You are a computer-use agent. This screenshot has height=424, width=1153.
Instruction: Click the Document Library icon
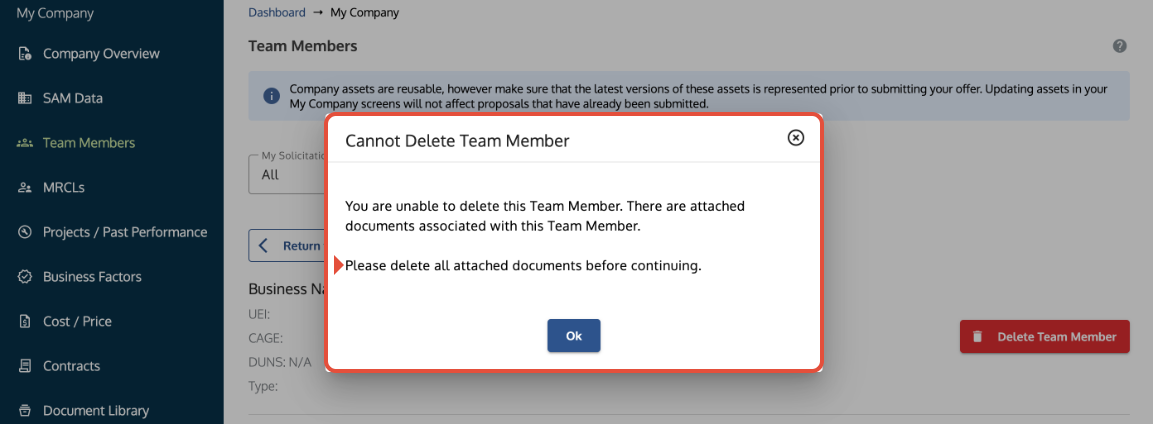(x=24, y=410)
